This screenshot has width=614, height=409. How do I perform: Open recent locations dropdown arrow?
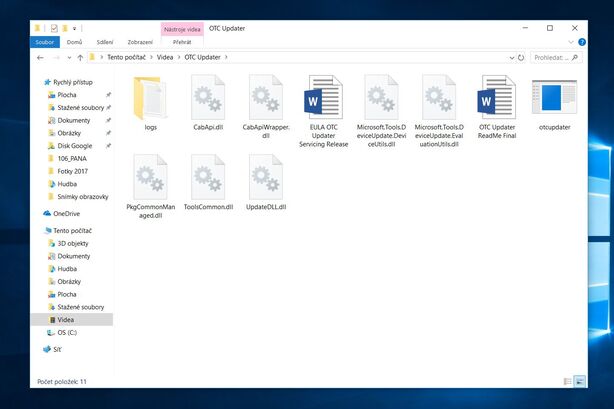tap(69, 58)
